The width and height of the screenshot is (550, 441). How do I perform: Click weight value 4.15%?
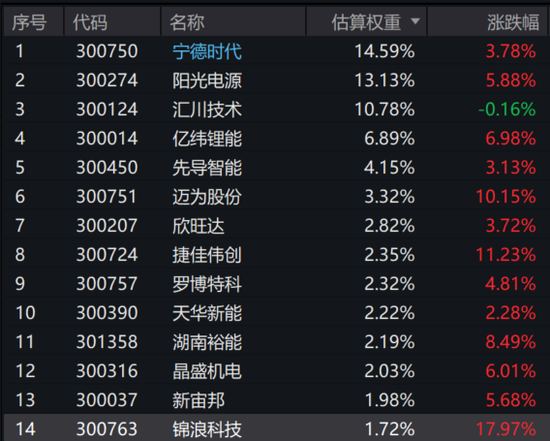[x=390, y=168]
